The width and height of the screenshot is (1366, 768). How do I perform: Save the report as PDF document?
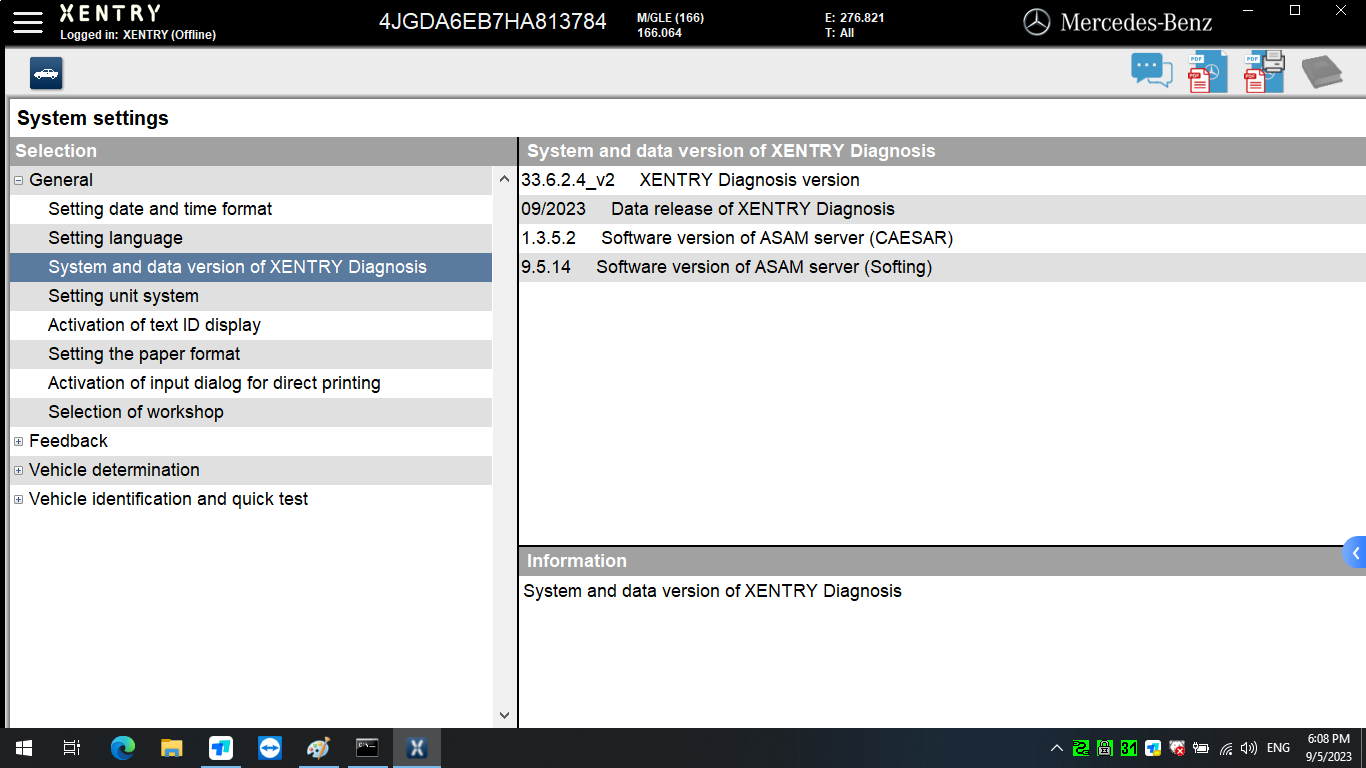pos(1206,71)
